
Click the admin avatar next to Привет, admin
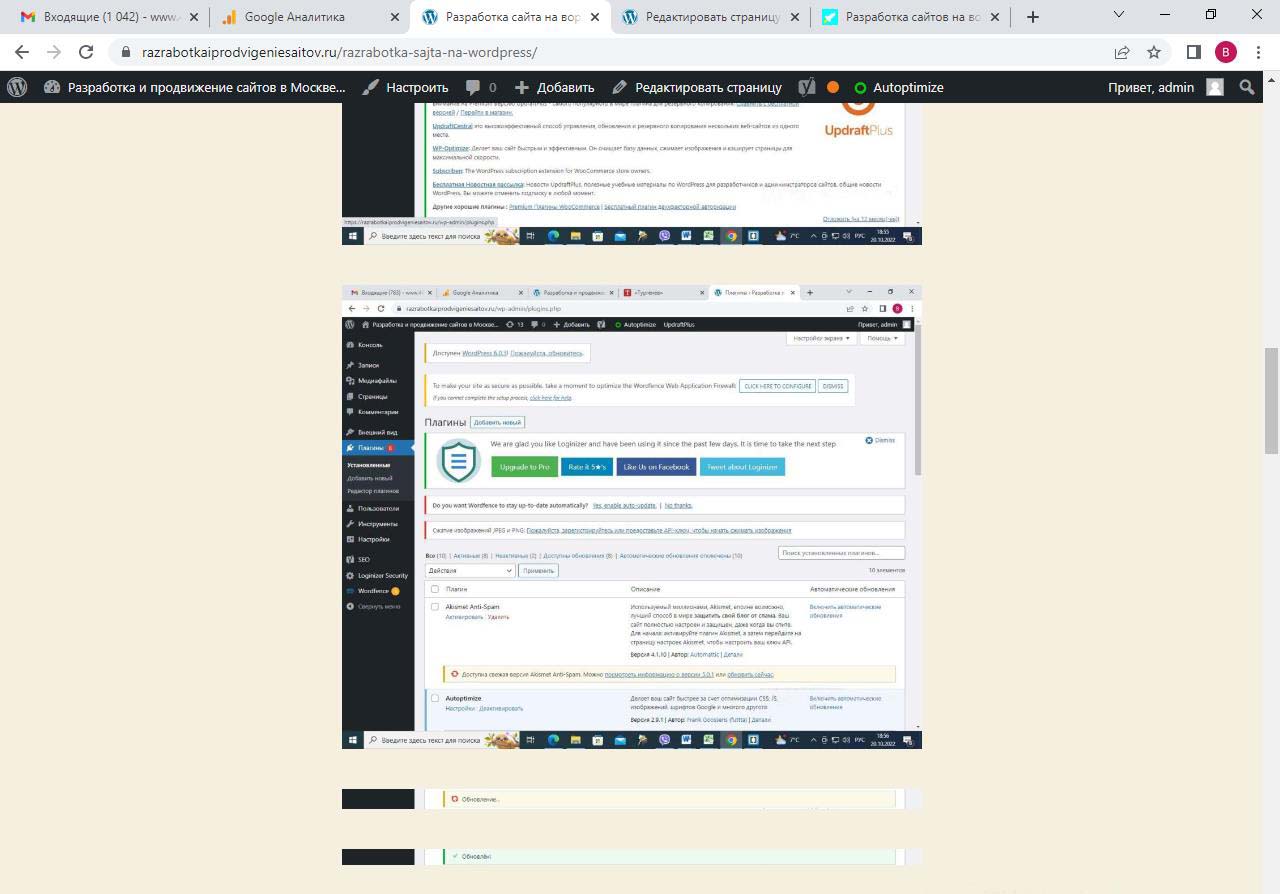(1215, 87)
